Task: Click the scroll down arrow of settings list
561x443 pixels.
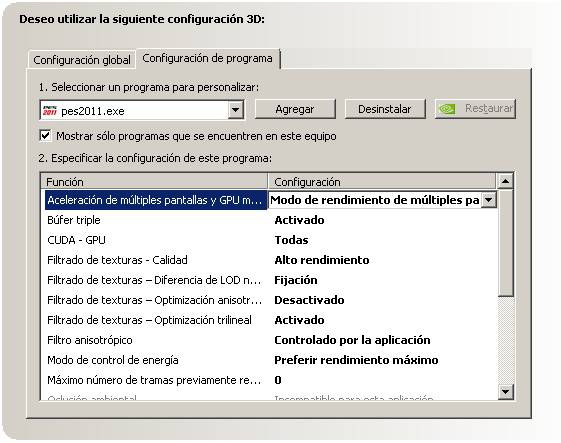Action: coord(505,391)
